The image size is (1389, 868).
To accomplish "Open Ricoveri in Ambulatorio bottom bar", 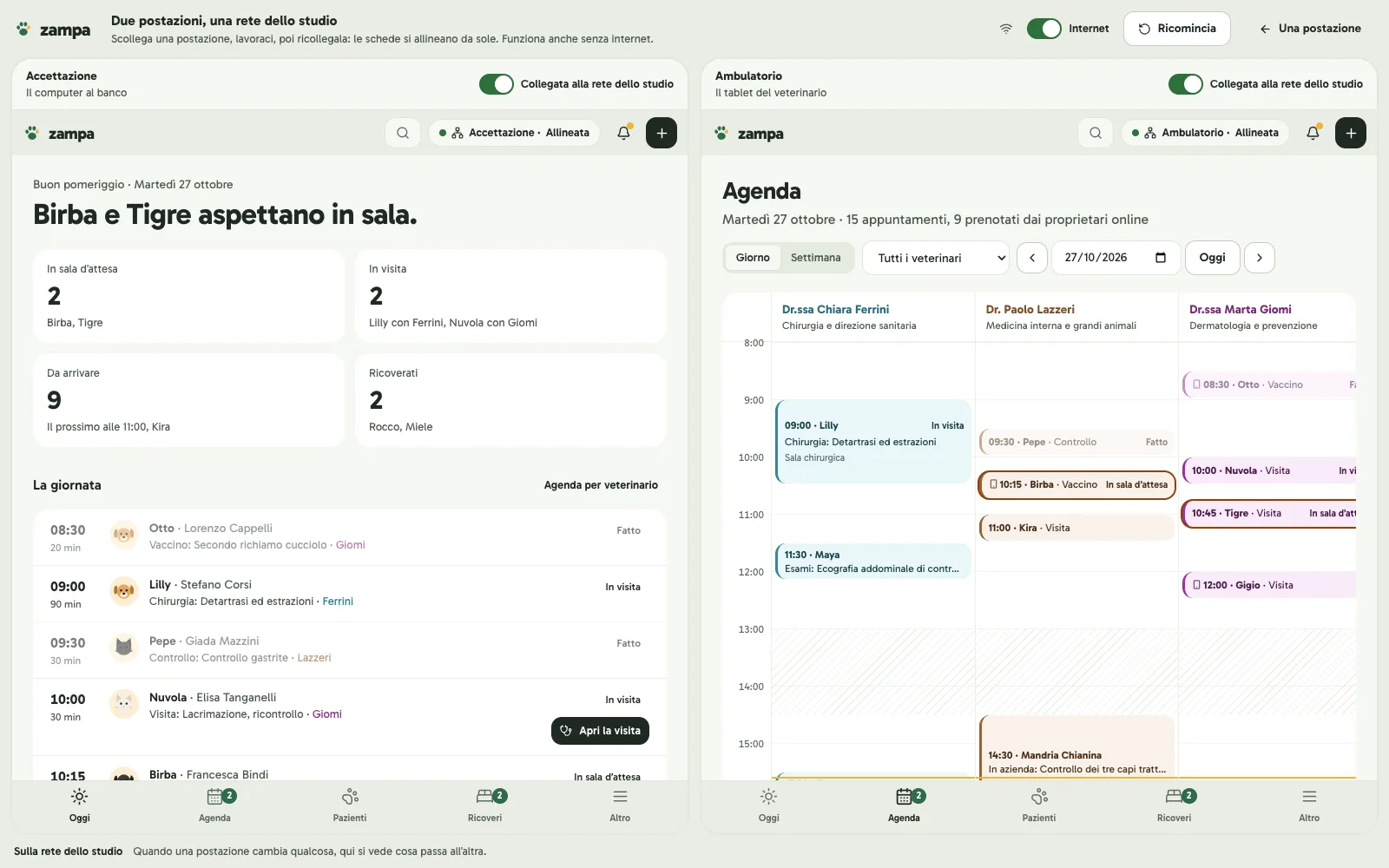I will 1175,806.
